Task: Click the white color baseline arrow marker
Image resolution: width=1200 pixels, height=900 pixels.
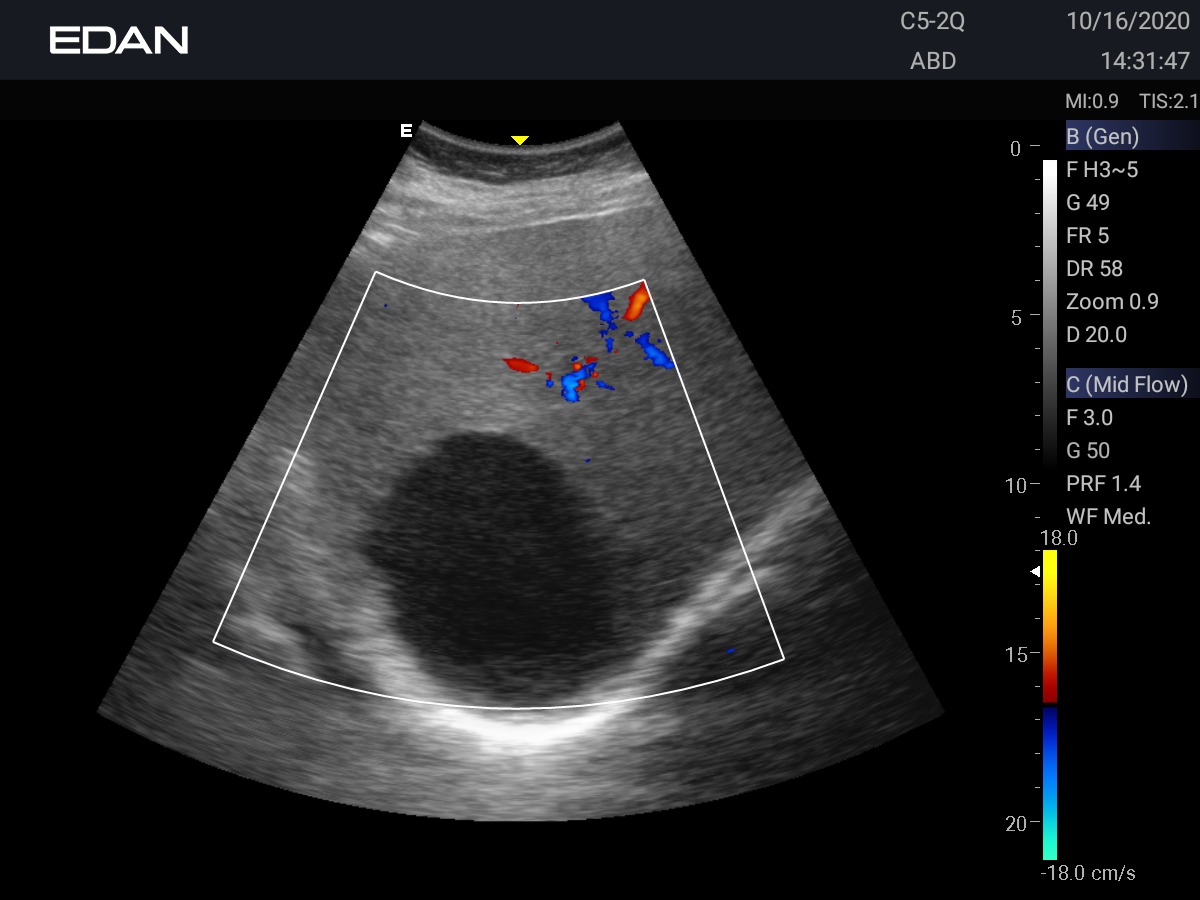Action: tap(1036, 571)
